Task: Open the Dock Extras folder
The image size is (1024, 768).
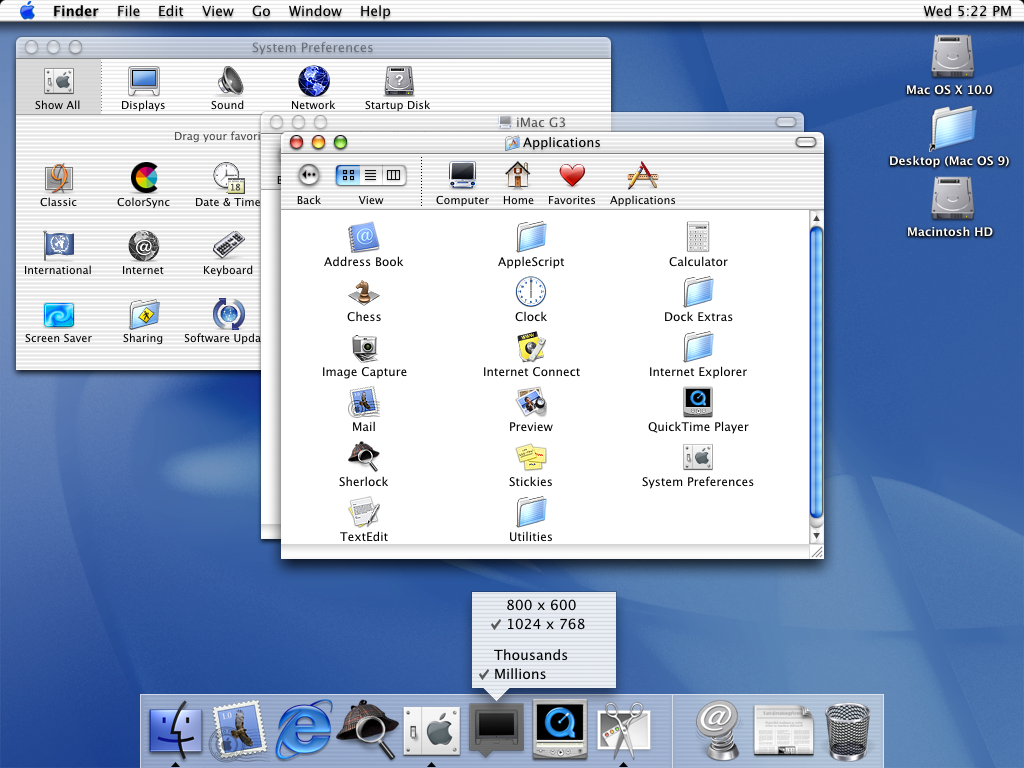Action: [x=698, y=292]
